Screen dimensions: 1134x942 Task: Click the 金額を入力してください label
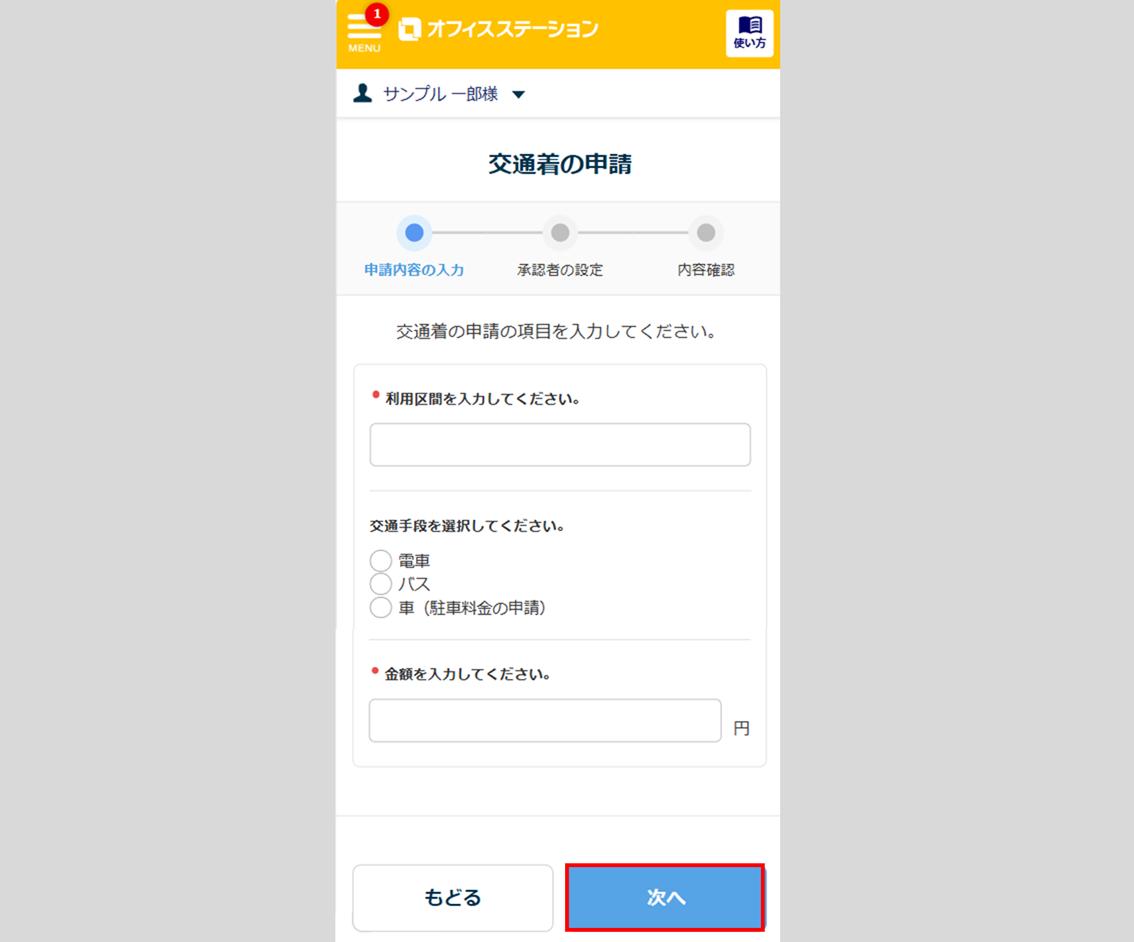tap(467, 674)
